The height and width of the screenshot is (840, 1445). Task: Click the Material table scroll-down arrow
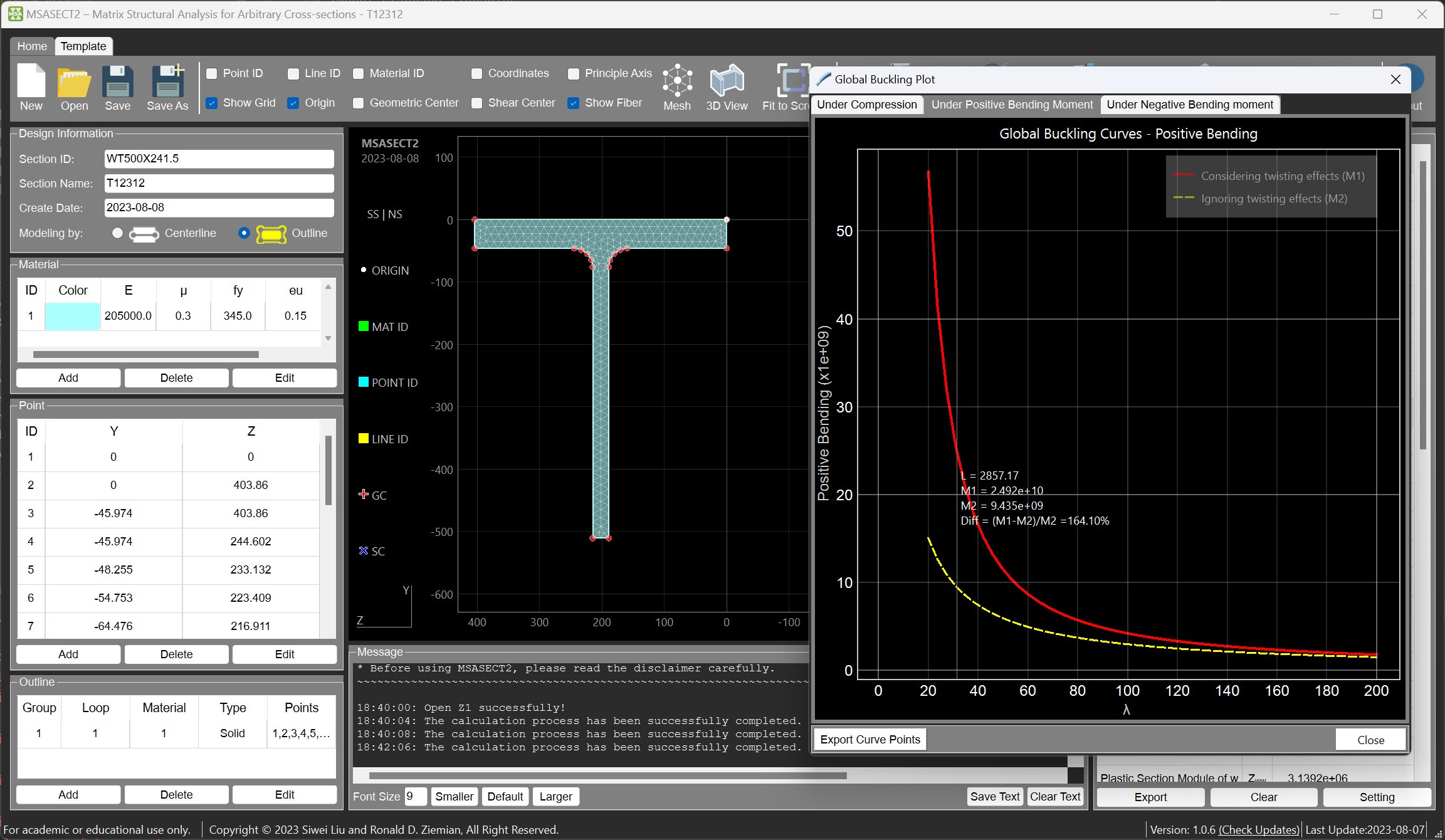[328, 339]
